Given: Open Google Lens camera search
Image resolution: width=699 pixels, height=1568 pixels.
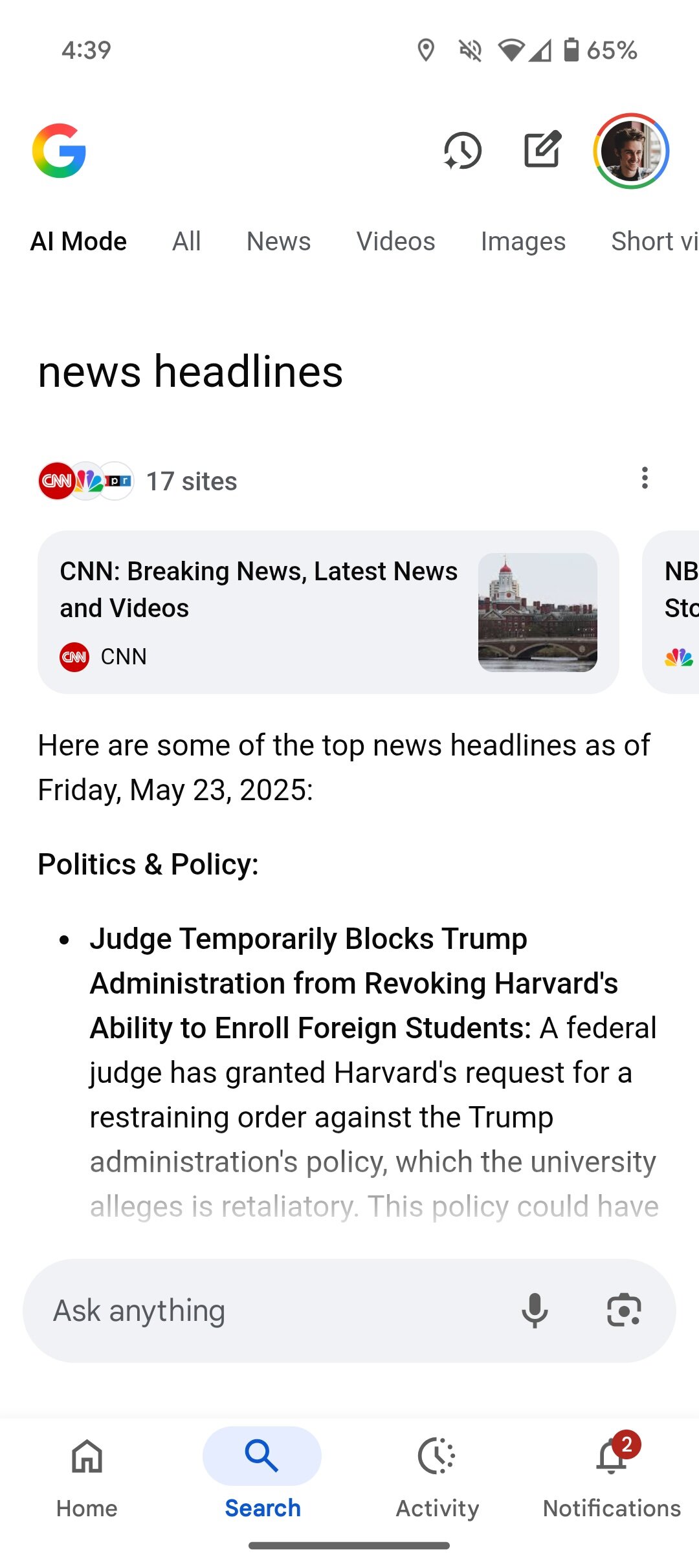Looking at the screenshot, I should click(x=624, y=1311).
